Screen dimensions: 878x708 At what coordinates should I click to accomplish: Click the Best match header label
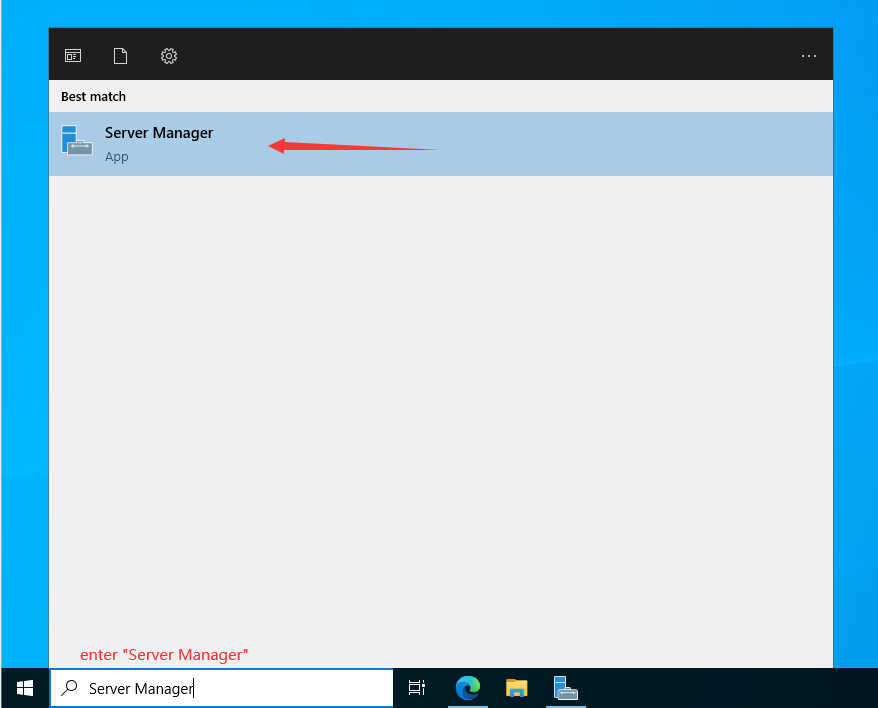coord(93,97)
